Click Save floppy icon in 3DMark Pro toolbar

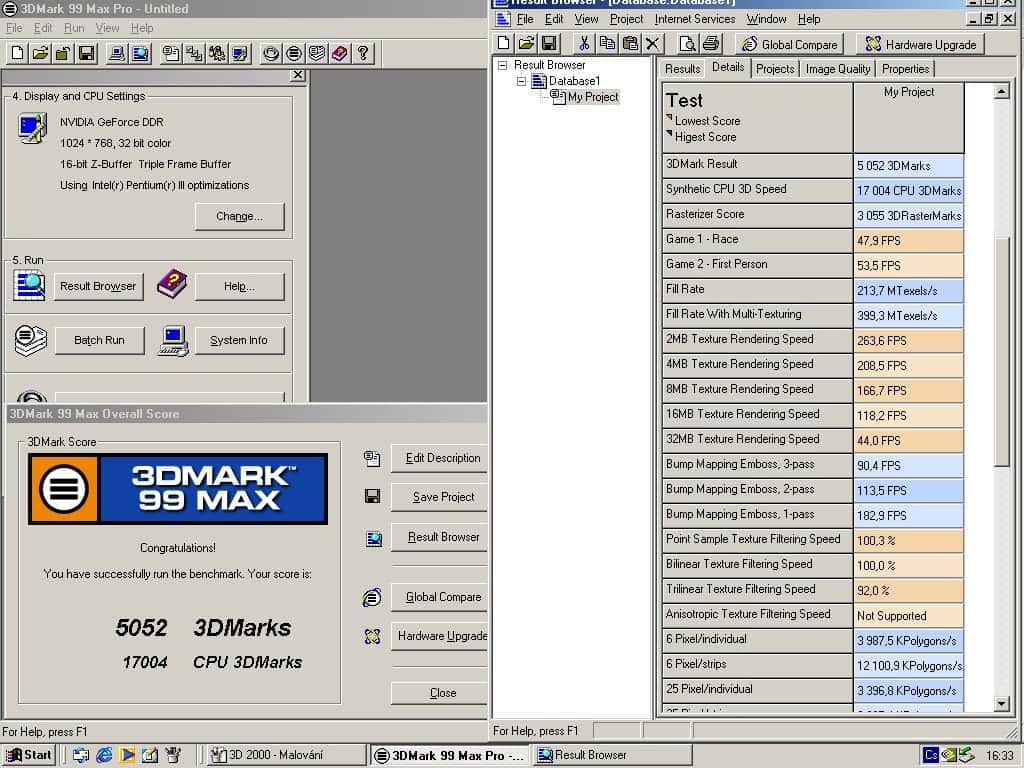86,53
